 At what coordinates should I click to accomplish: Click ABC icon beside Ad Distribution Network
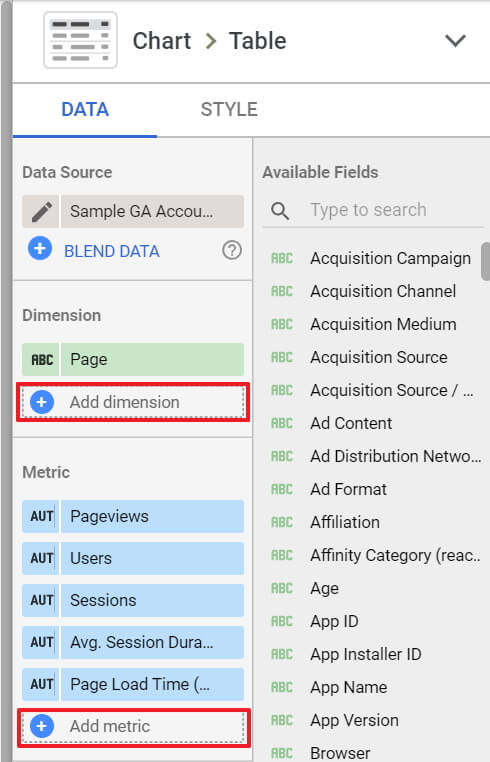click(282, 456)
